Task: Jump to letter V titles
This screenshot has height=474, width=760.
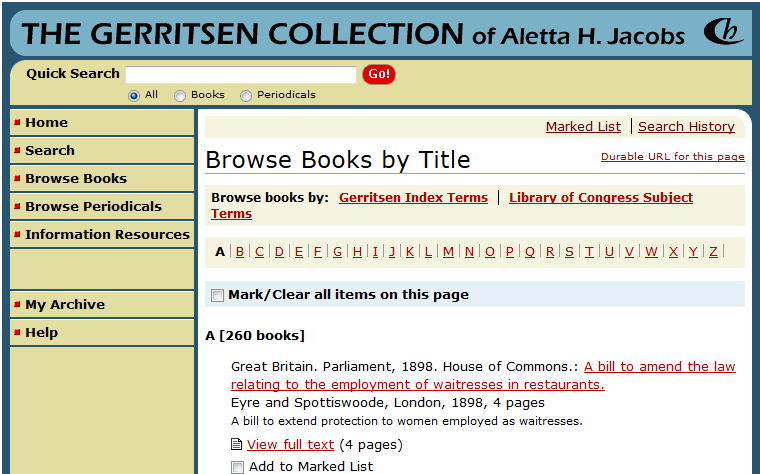Action: coord(629,252)
